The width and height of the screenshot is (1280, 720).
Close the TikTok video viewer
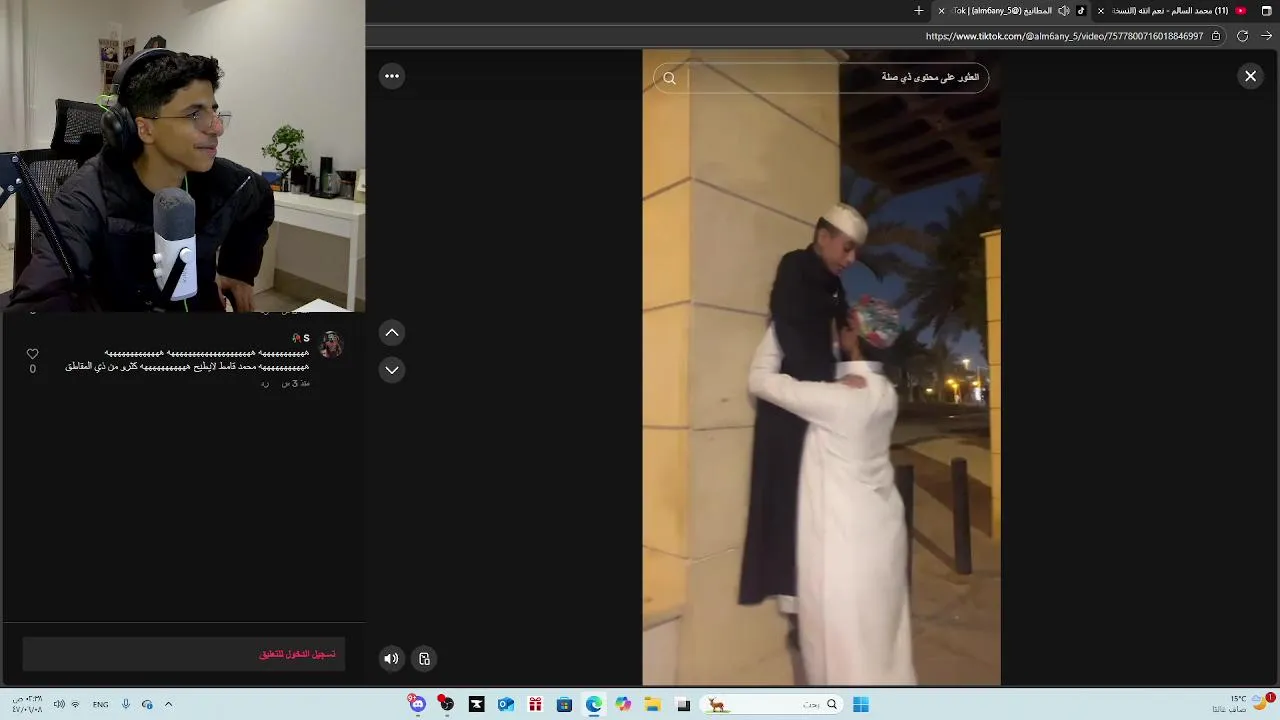[1250, 76]
